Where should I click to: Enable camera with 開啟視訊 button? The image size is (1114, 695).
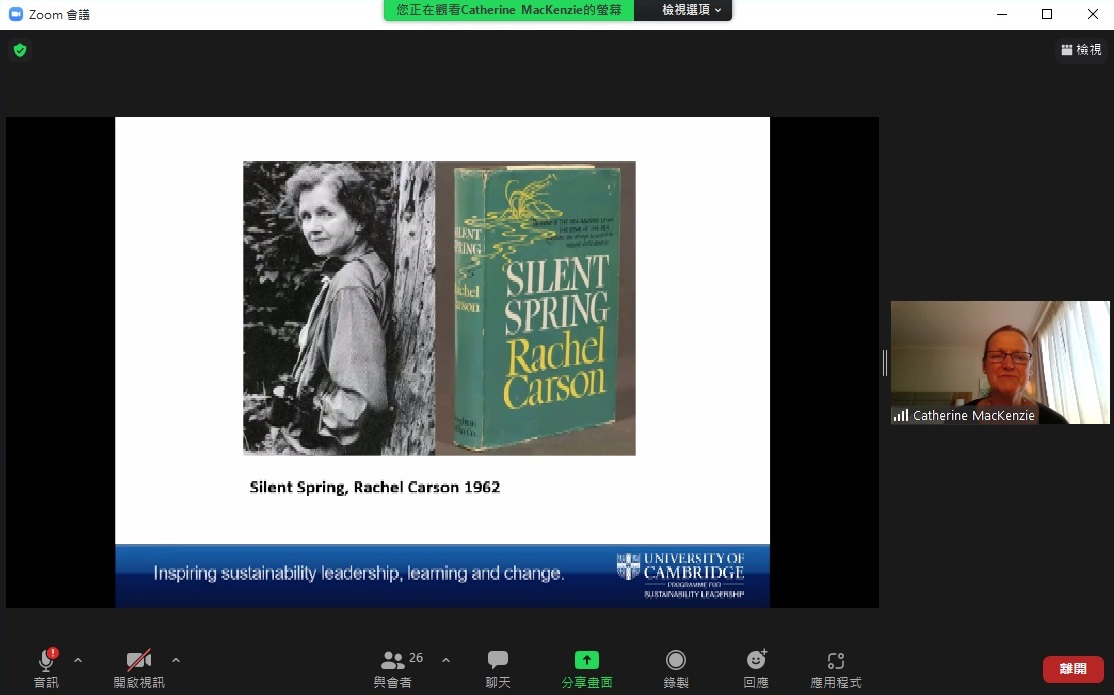coord(138,667)
